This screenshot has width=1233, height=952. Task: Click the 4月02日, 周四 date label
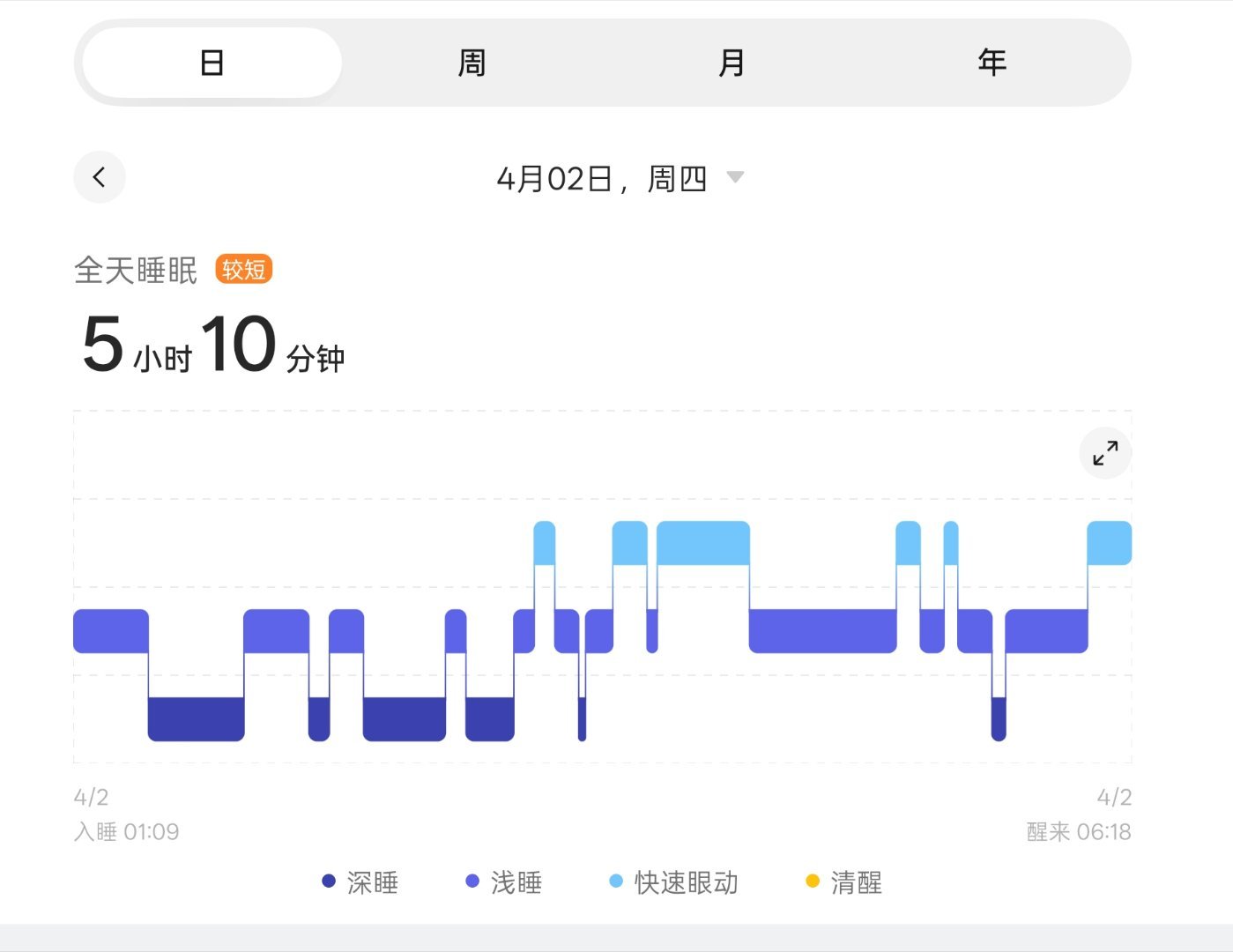[x=602, y=179]
